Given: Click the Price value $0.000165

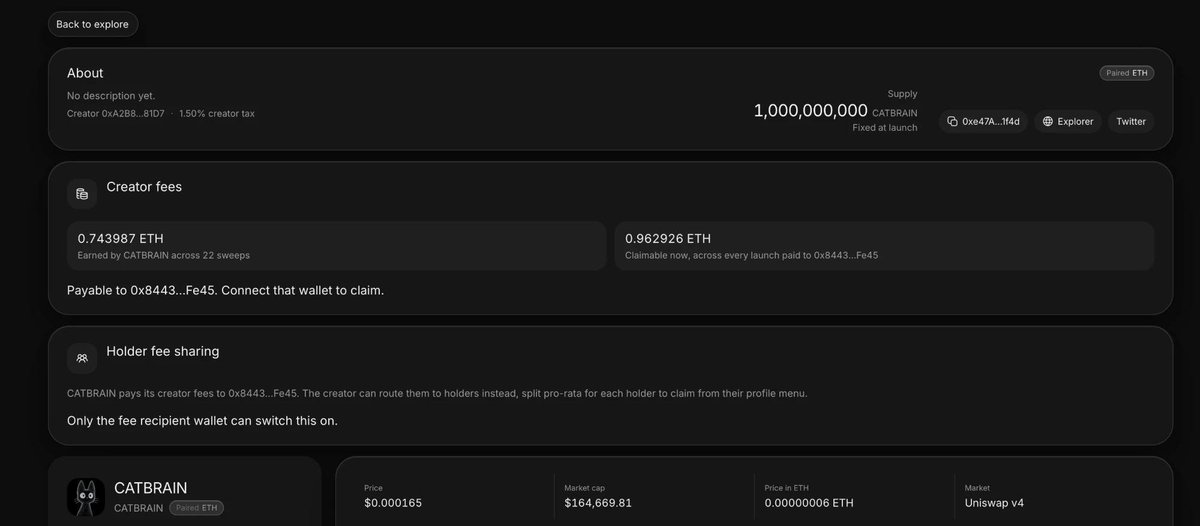Looking at the screenshot, I should [x=393, y=503].
